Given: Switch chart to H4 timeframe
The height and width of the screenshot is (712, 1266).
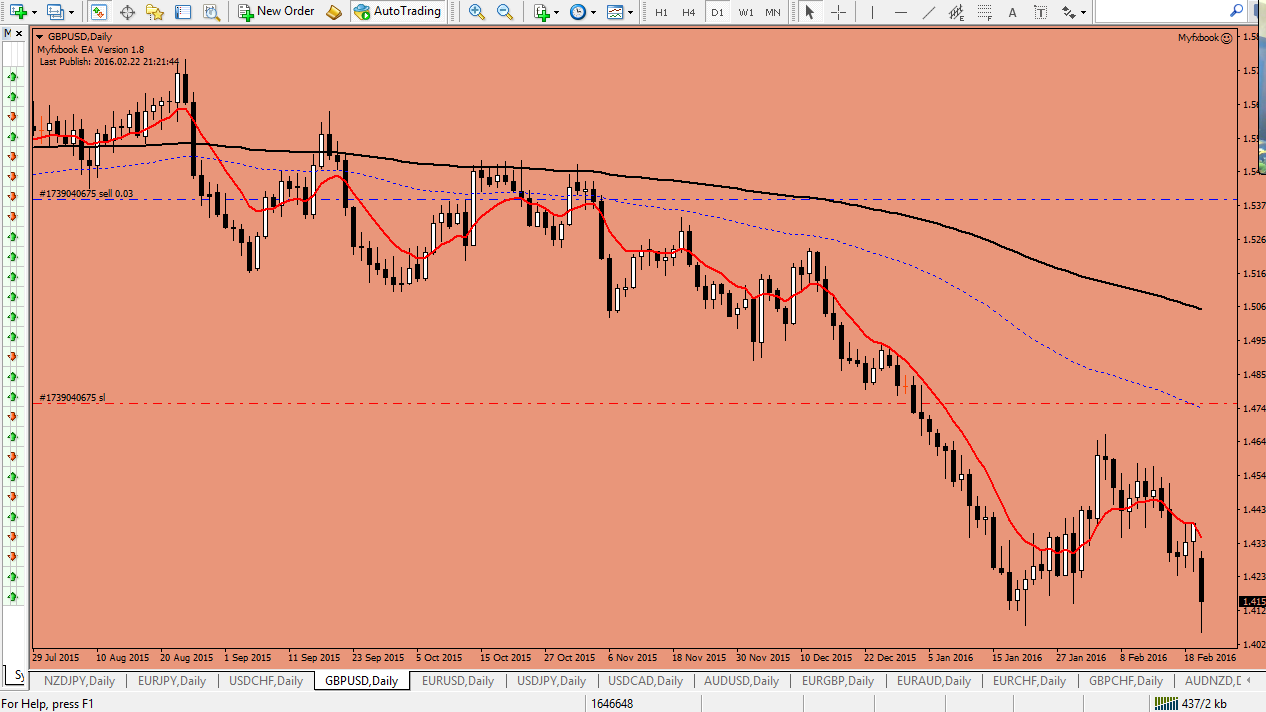Looking at the screenshot, I should tap(689, 12).
